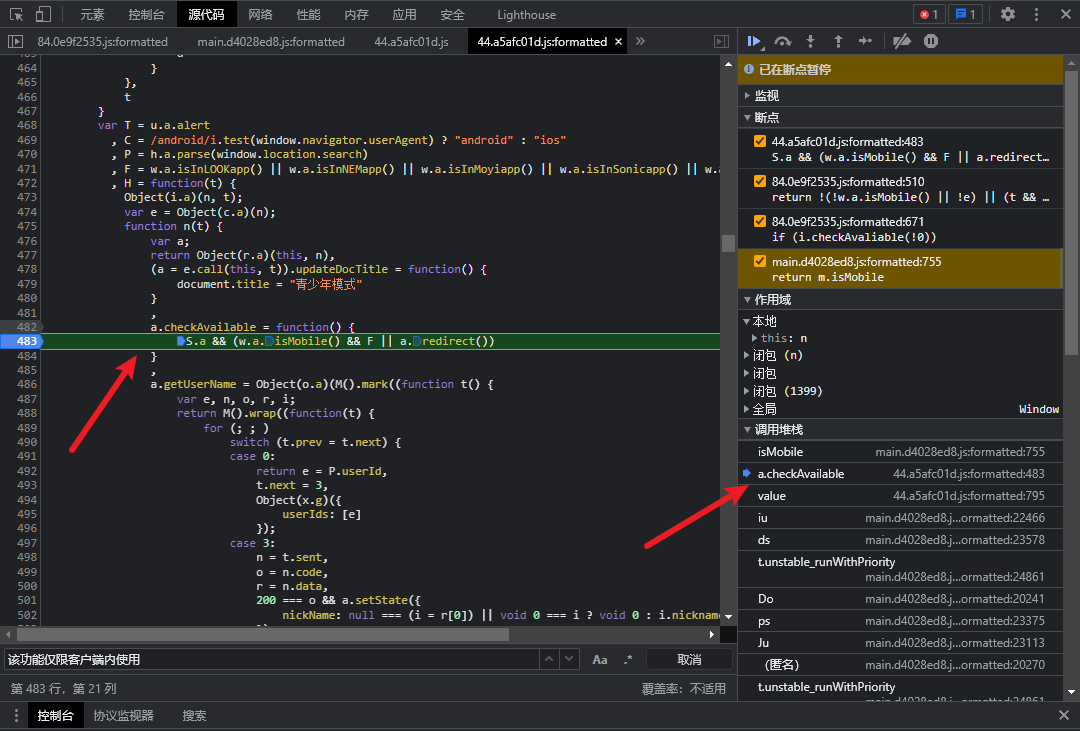The width and height of the screenshot is (1080, 731).
Task: Open the main.d4028ed8.js:formatted file tab
Action: pyautogui.click(x=271, y=42)
